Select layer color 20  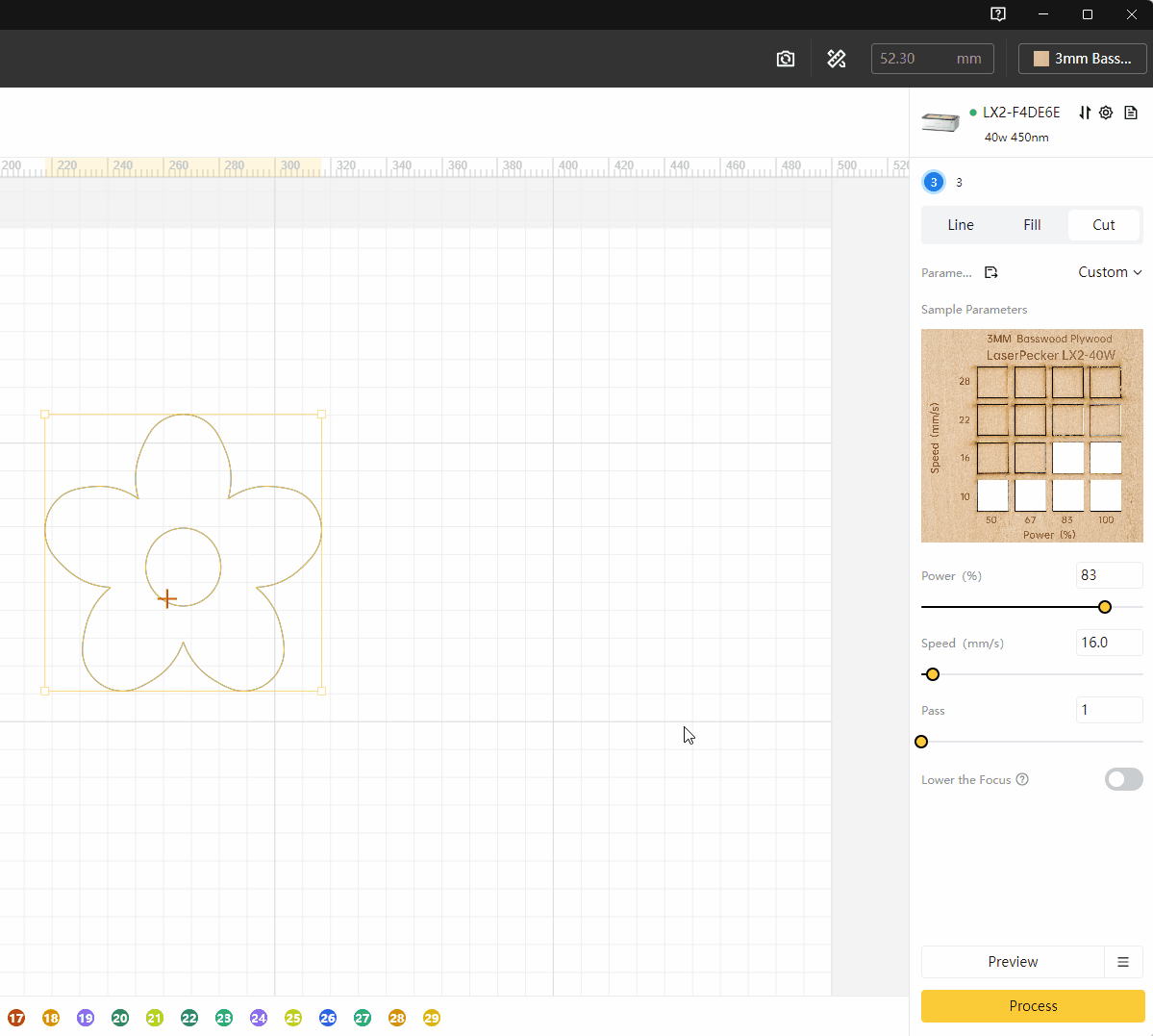tap(120, 1018)
